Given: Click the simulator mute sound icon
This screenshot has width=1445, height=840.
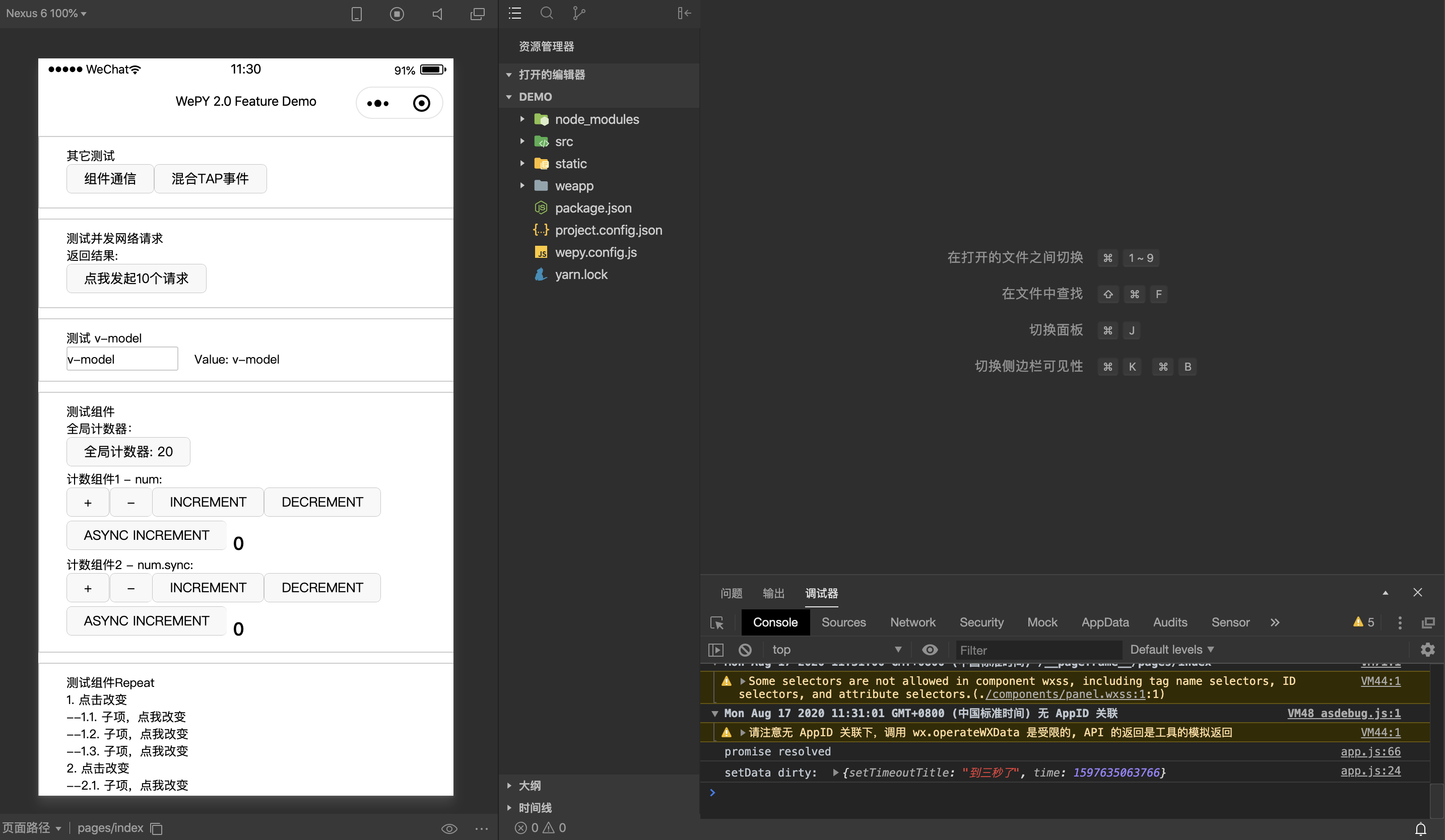Looking at the screenshot, I should coord(437,14).
